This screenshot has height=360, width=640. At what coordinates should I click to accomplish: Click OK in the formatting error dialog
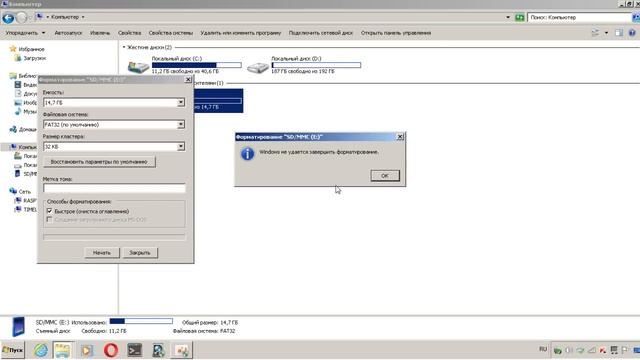385,176
